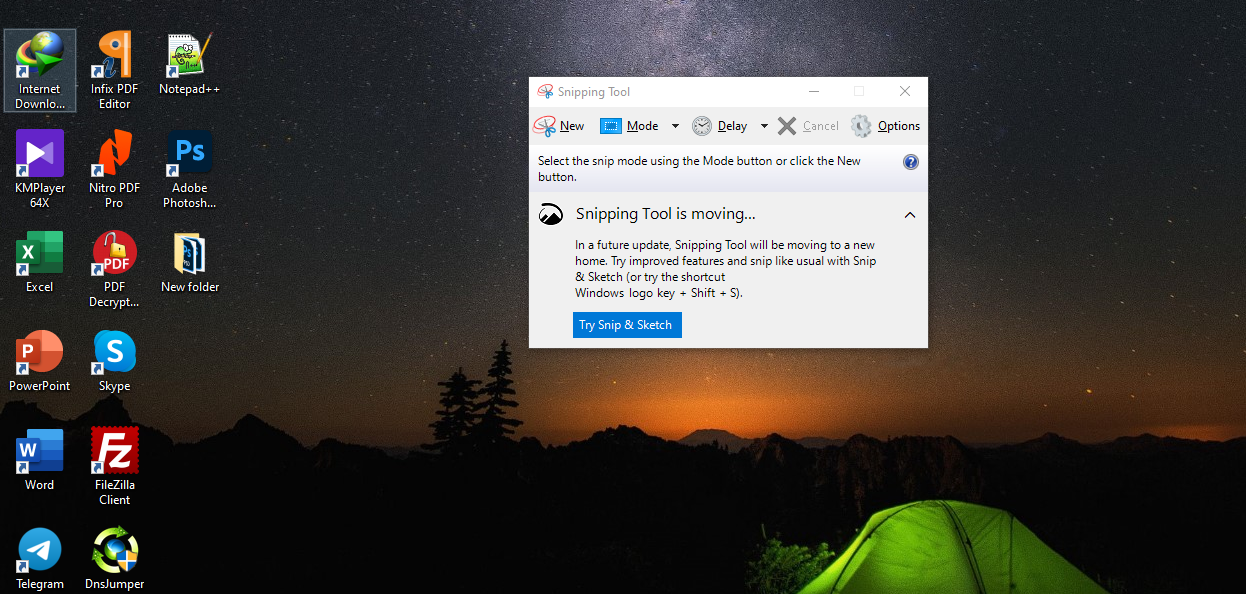Click the 'Select the snip mode' instruction text
The image size is (1246, 594).
point(699,169)
